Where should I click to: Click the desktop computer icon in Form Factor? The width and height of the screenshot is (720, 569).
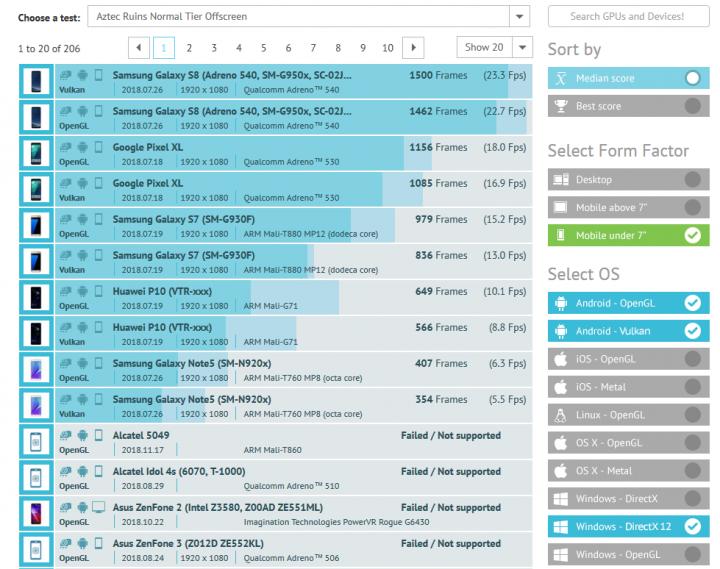point(561,180)
